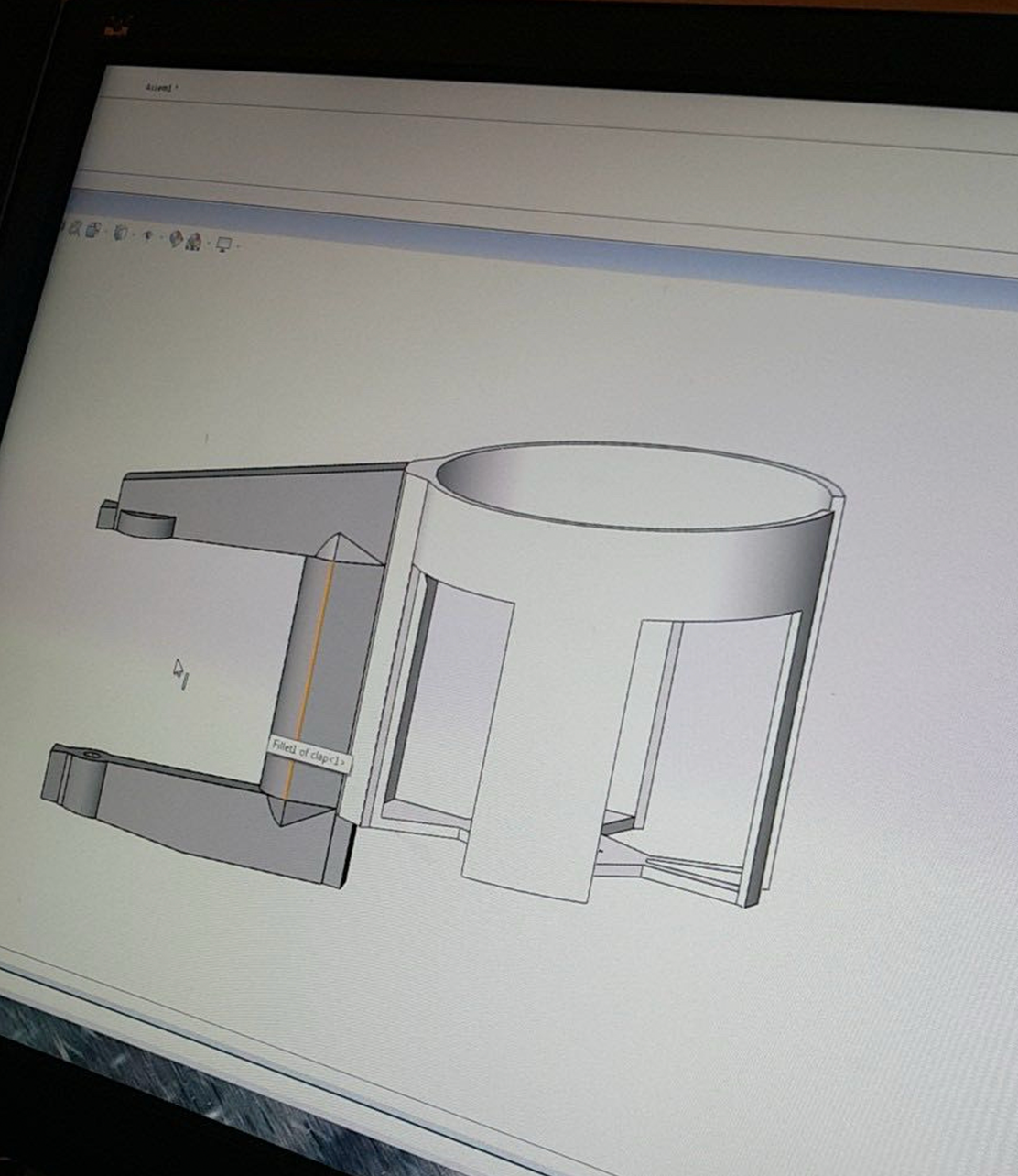This screenshot has width=1018, height=1176.
Task: Click the 'Fillet1 of clap<1>' tooltip label
Action: [309, 753]
